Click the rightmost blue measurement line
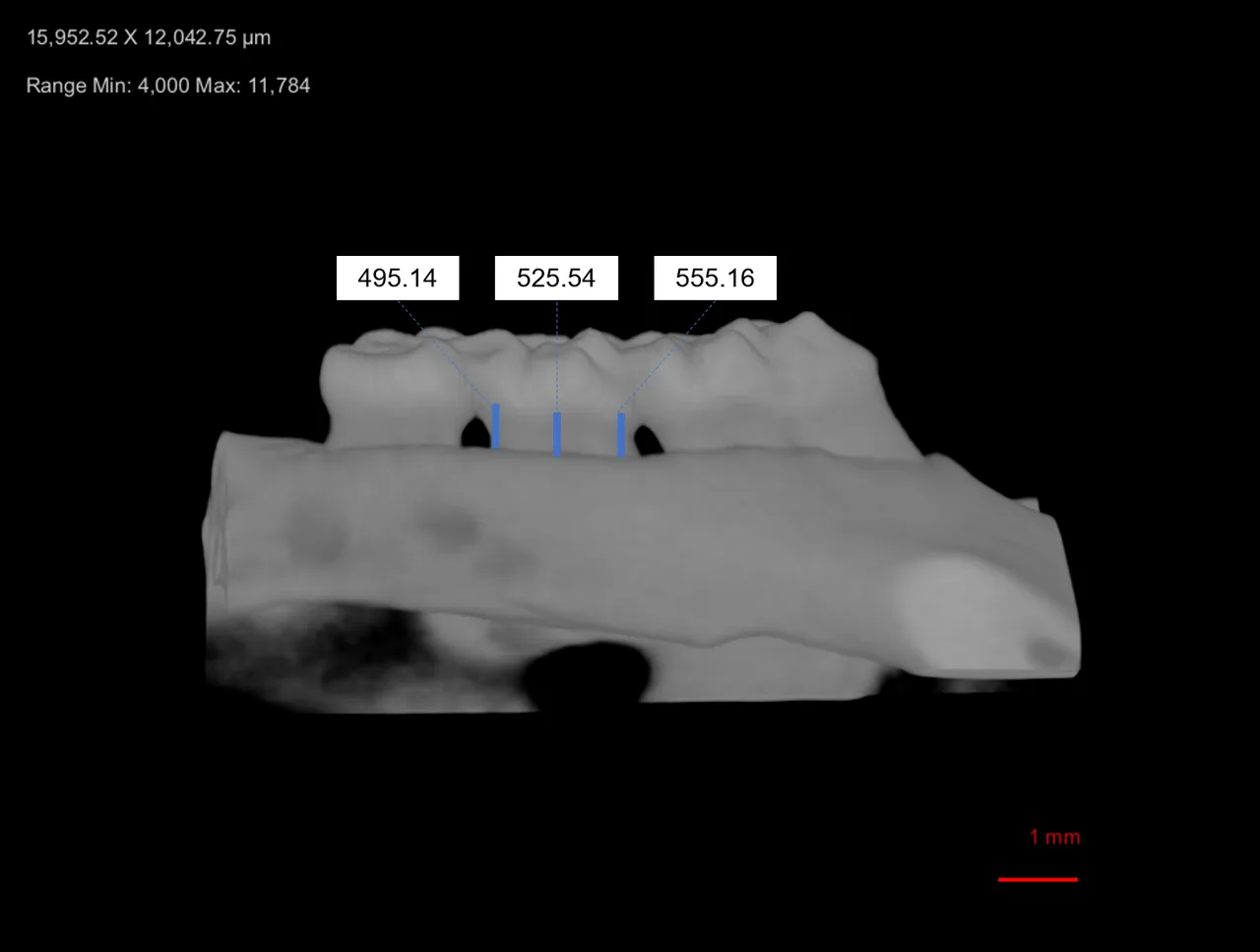This screenshot has width=1260, height=952. (x=621, y=435)
